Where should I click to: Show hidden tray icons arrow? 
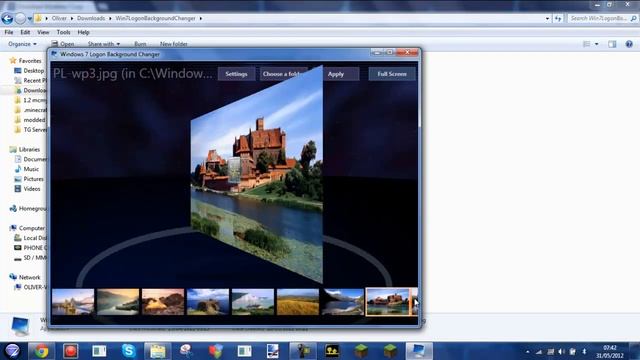click(x=527, y=351)
